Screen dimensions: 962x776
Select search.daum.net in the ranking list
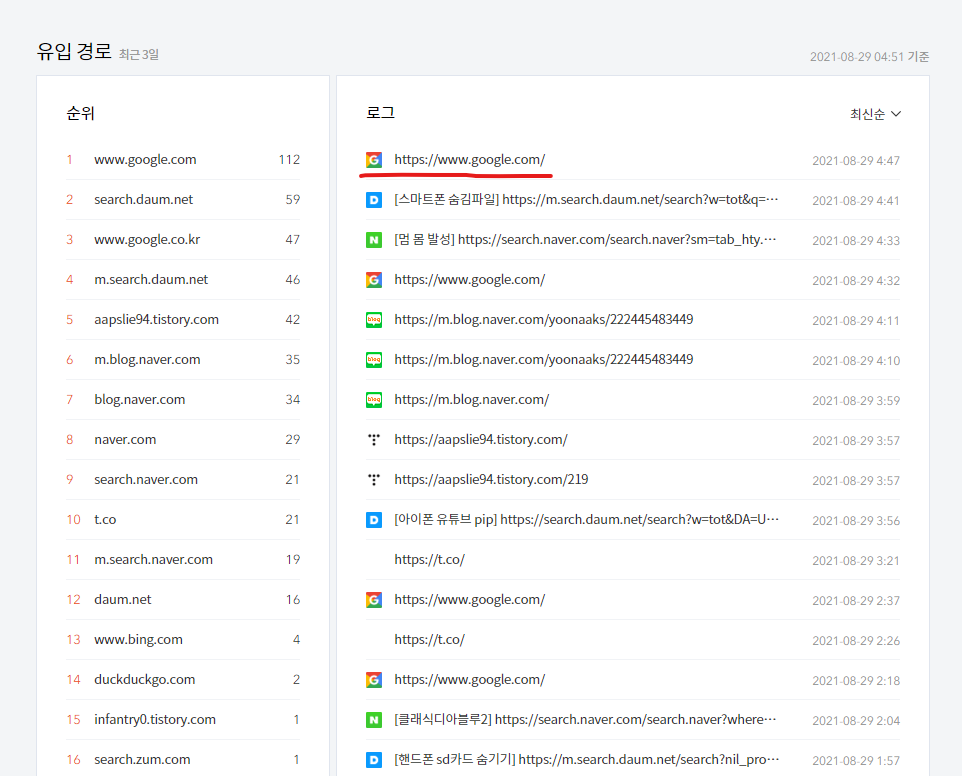click(x=144, y=199)
